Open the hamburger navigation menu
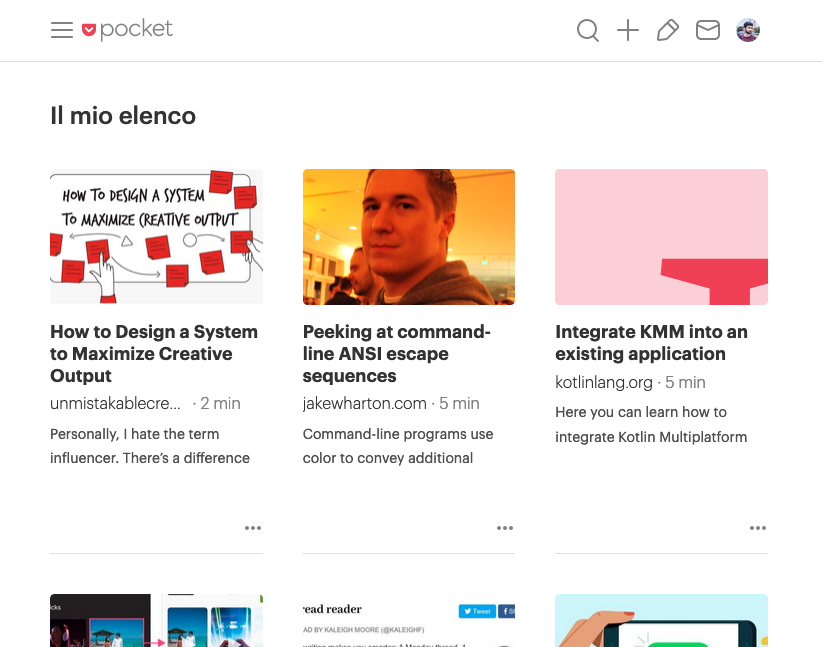The image size is (822, 647). coord(62,30)
